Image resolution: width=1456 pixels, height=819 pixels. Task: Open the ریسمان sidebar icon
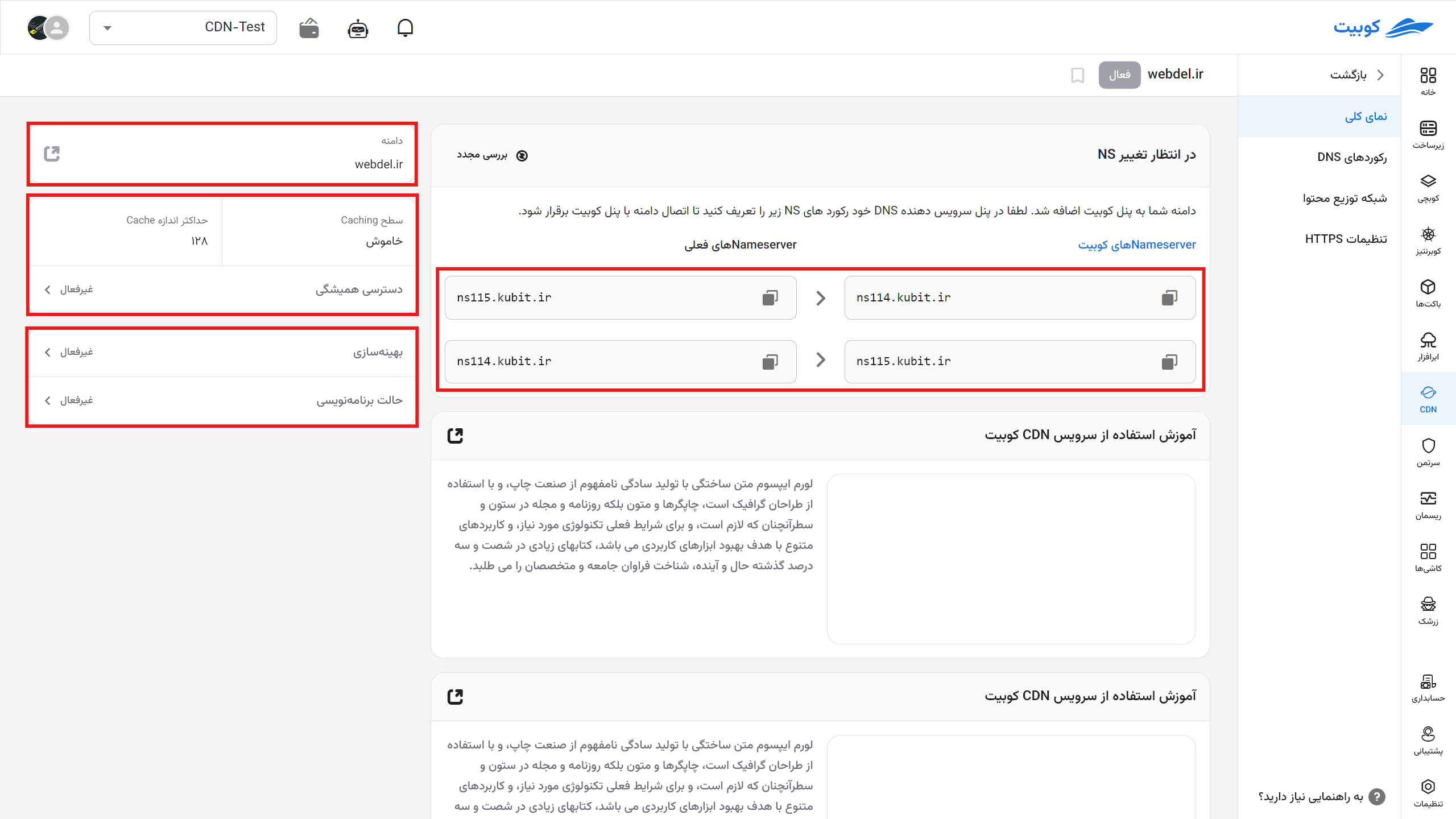click(x=1428, y=504)
